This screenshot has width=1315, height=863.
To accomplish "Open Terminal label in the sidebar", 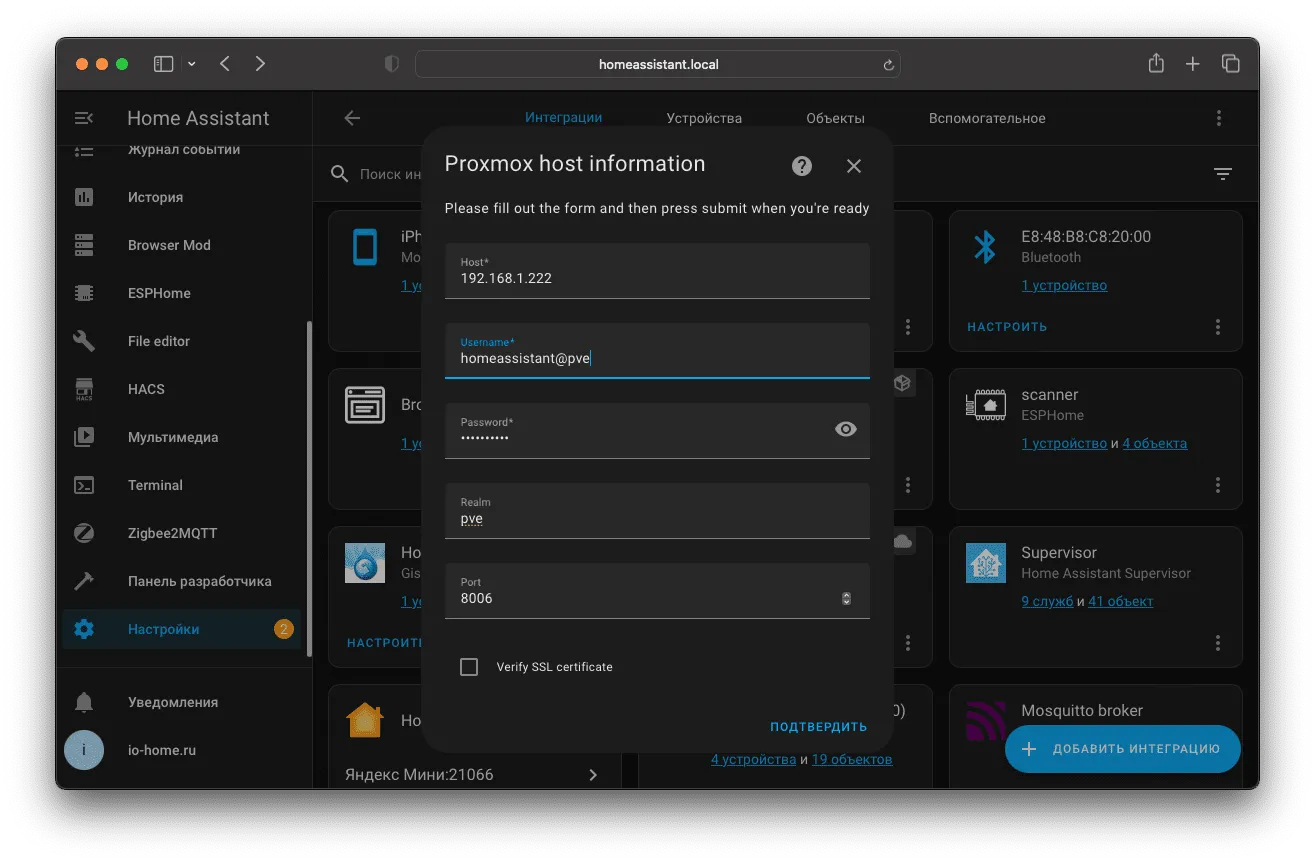I will [155, 485].
